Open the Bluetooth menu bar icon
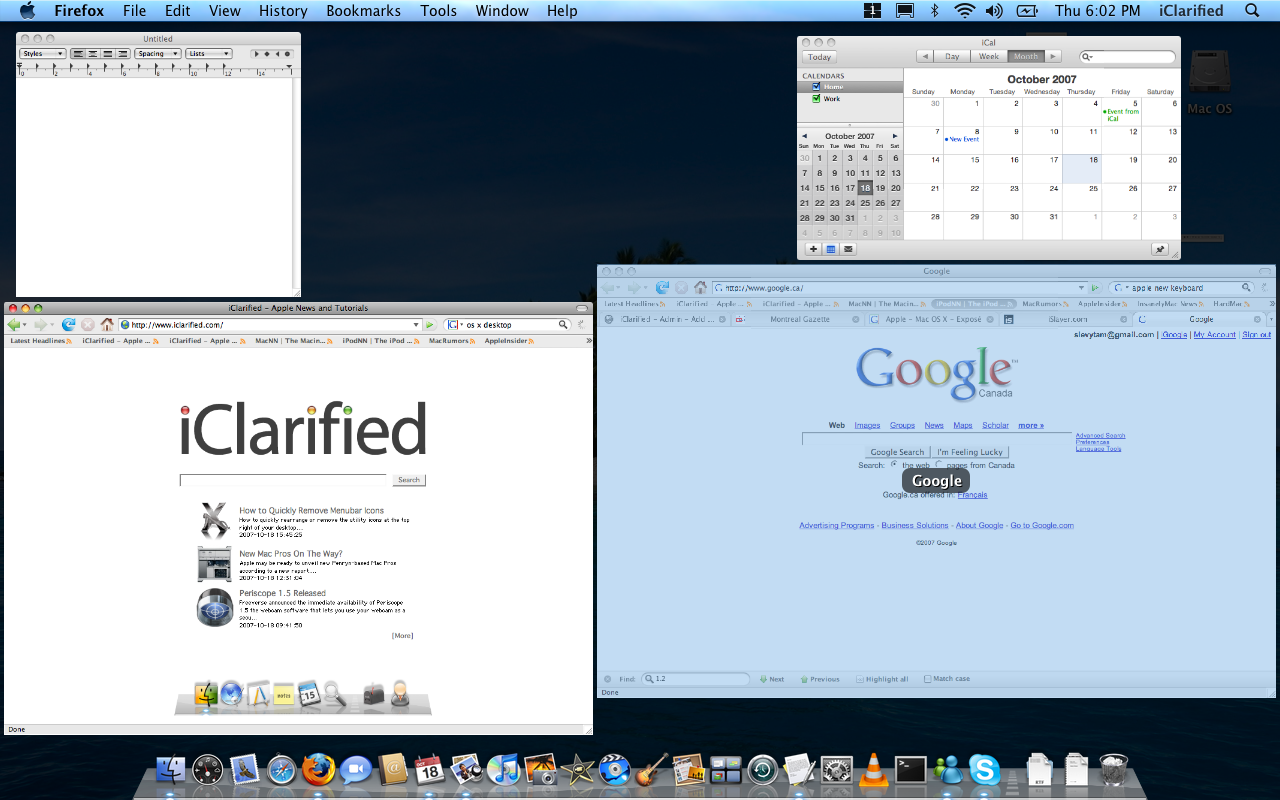 point(935,11)
